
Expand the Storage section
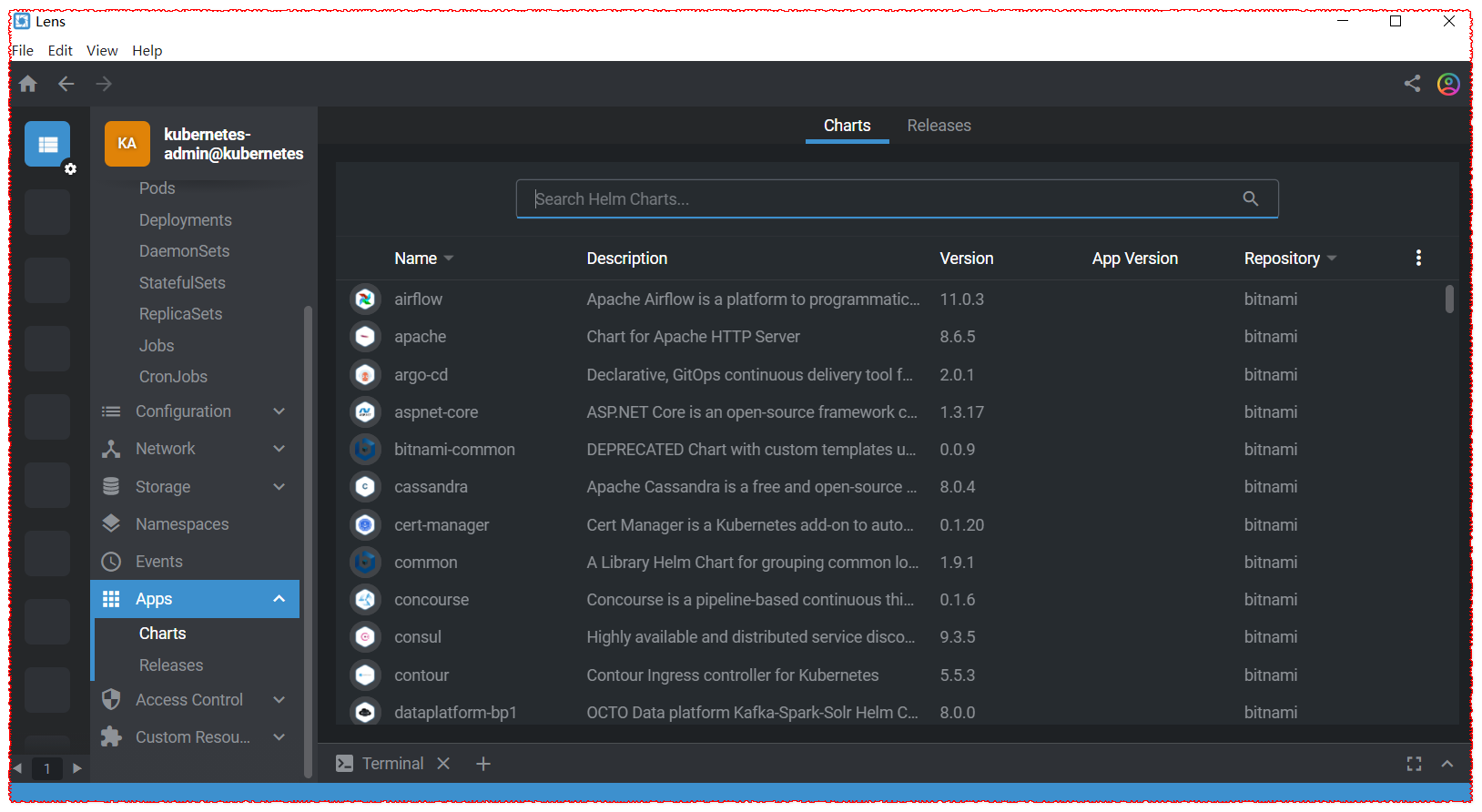[279, 487]
